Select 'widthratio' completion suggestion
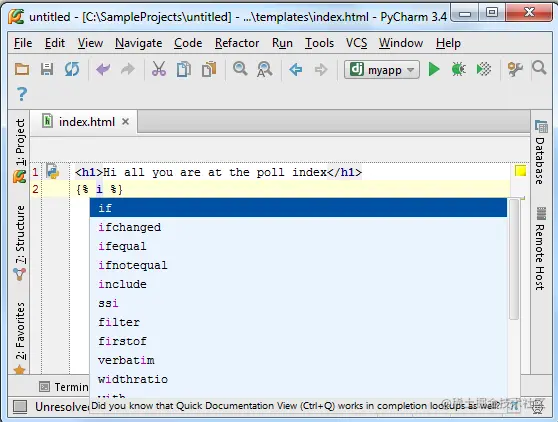Screen dimensions: 558x422 click(298, 379)
